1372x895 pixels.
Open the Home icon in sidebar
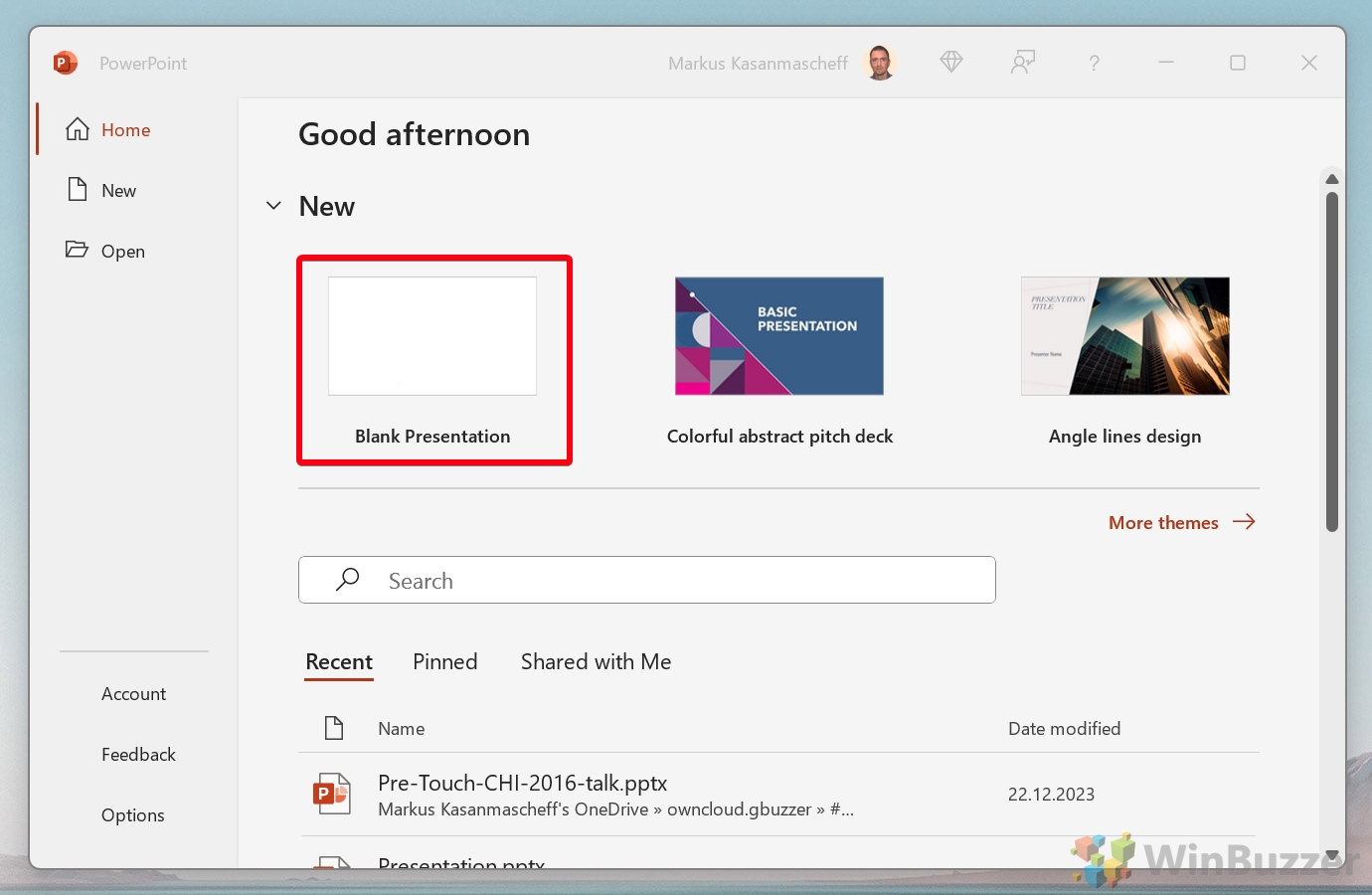pyautogui.click(x=78, y=129)
